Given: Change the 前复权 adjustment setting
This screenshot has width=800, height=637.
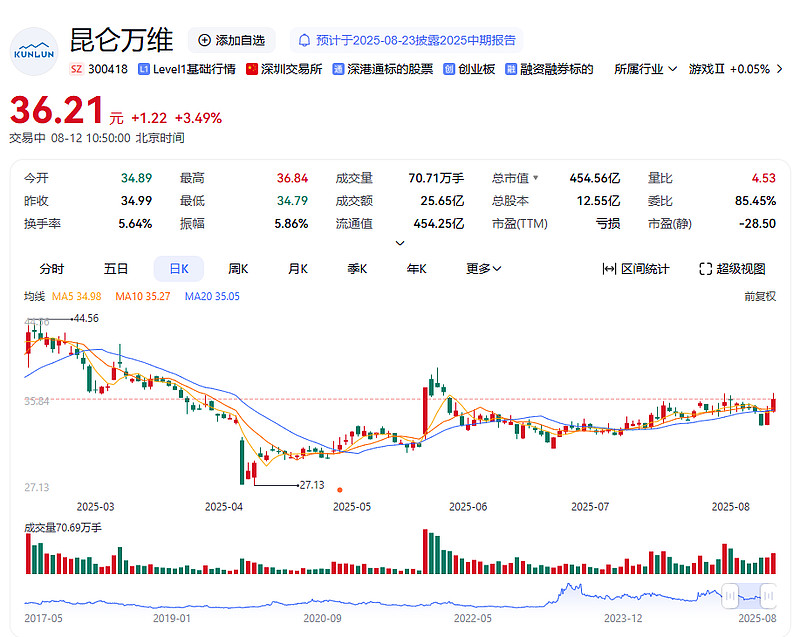Looking at the screenshot, I should [760, 296].
